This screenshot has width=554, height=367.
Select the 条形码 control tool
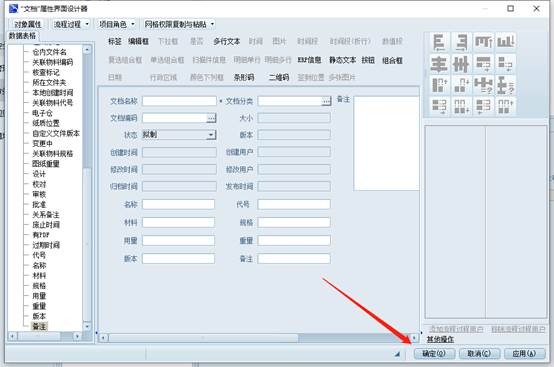tap(243, 77)
